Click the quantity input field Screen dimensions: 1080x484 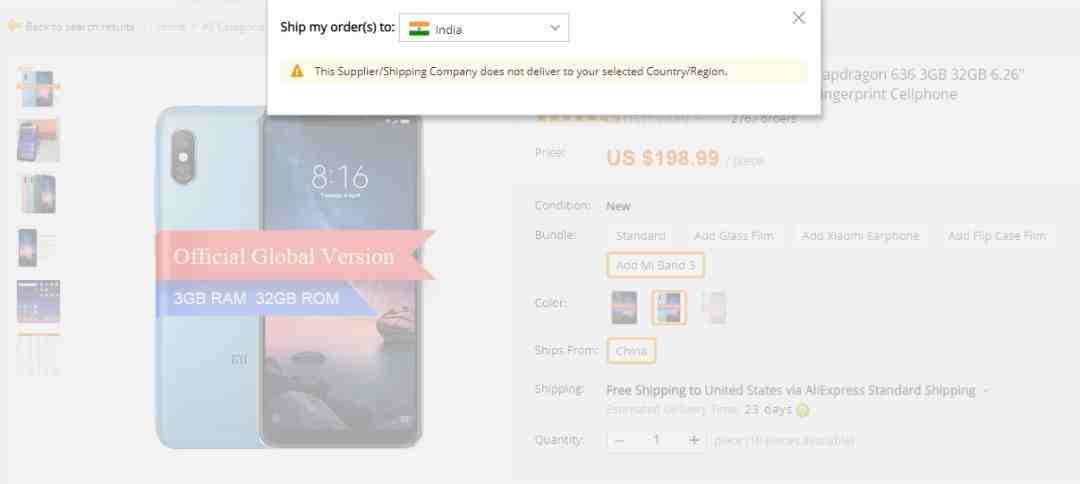pyautogui.click(x=657, y=441)
